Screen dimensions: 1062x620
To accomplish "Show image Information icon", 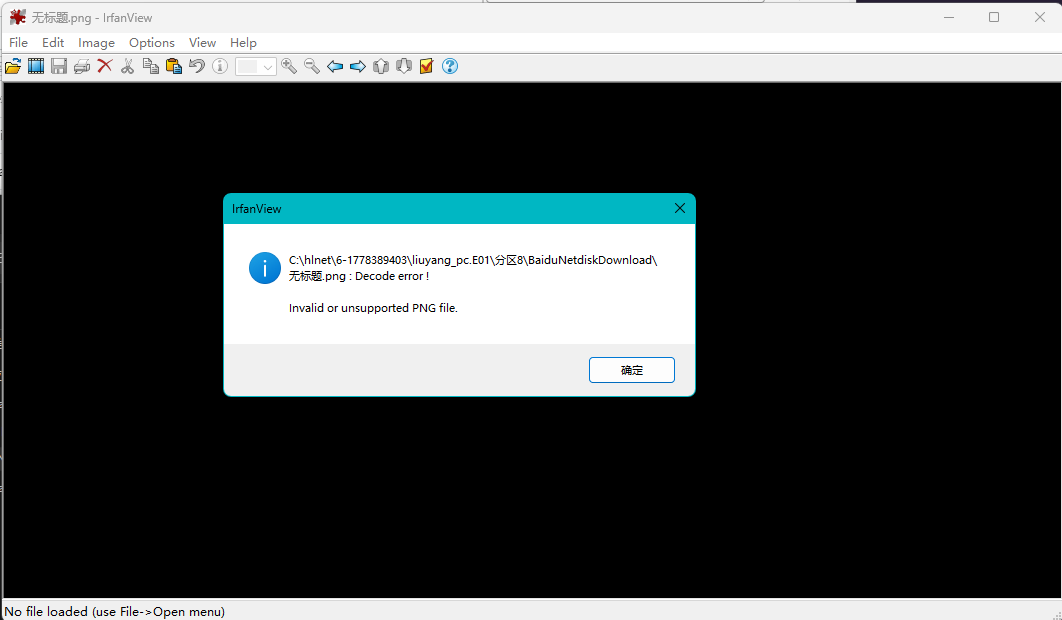I will point(219,66).
